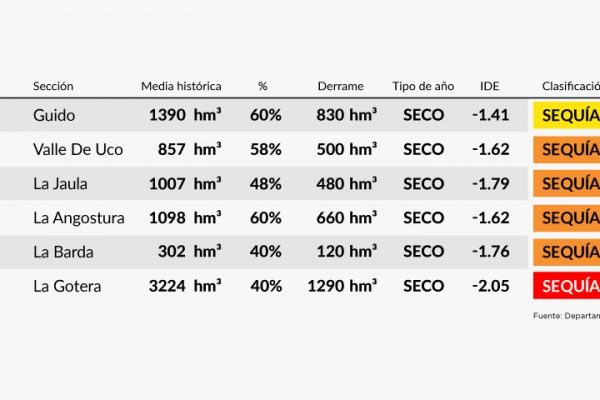Select the Tipo de año header
Viewport: 600px width, 400px height.
(x=423, y=87)
